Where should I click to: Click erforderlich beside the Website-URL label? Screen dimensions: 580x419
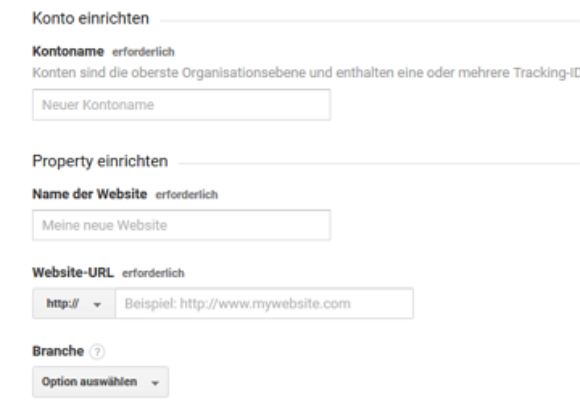coord(153,273)
